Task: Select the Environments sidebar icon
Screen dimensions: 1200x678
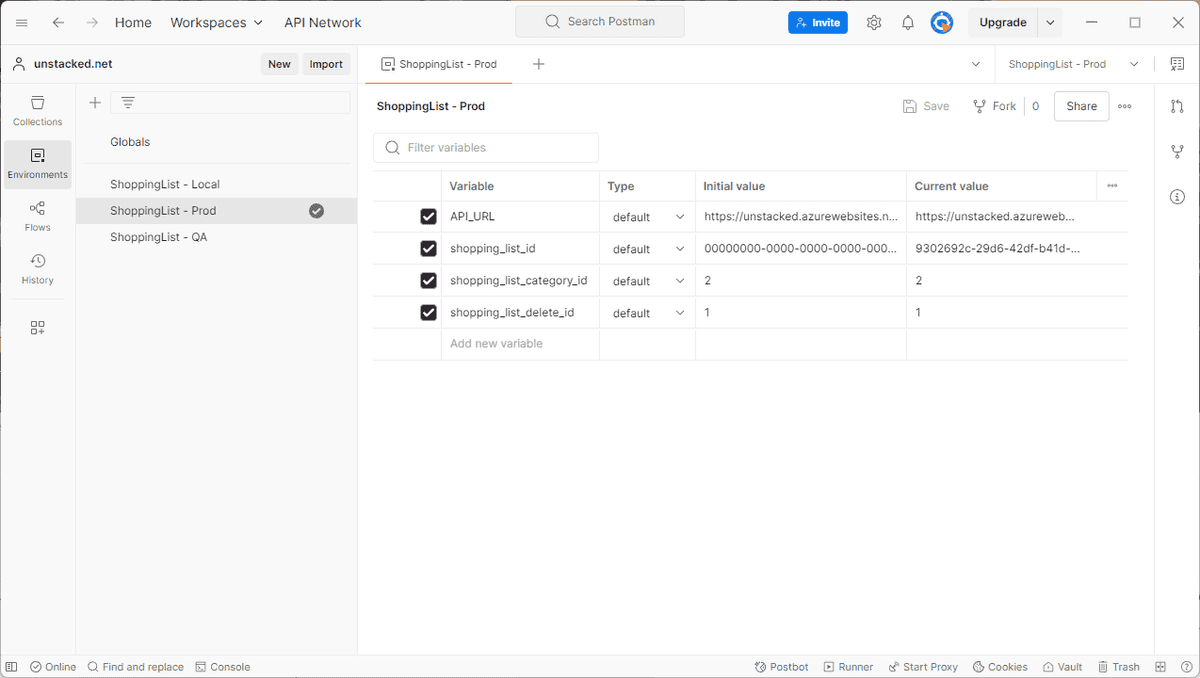Action: [x=37, y=164]
